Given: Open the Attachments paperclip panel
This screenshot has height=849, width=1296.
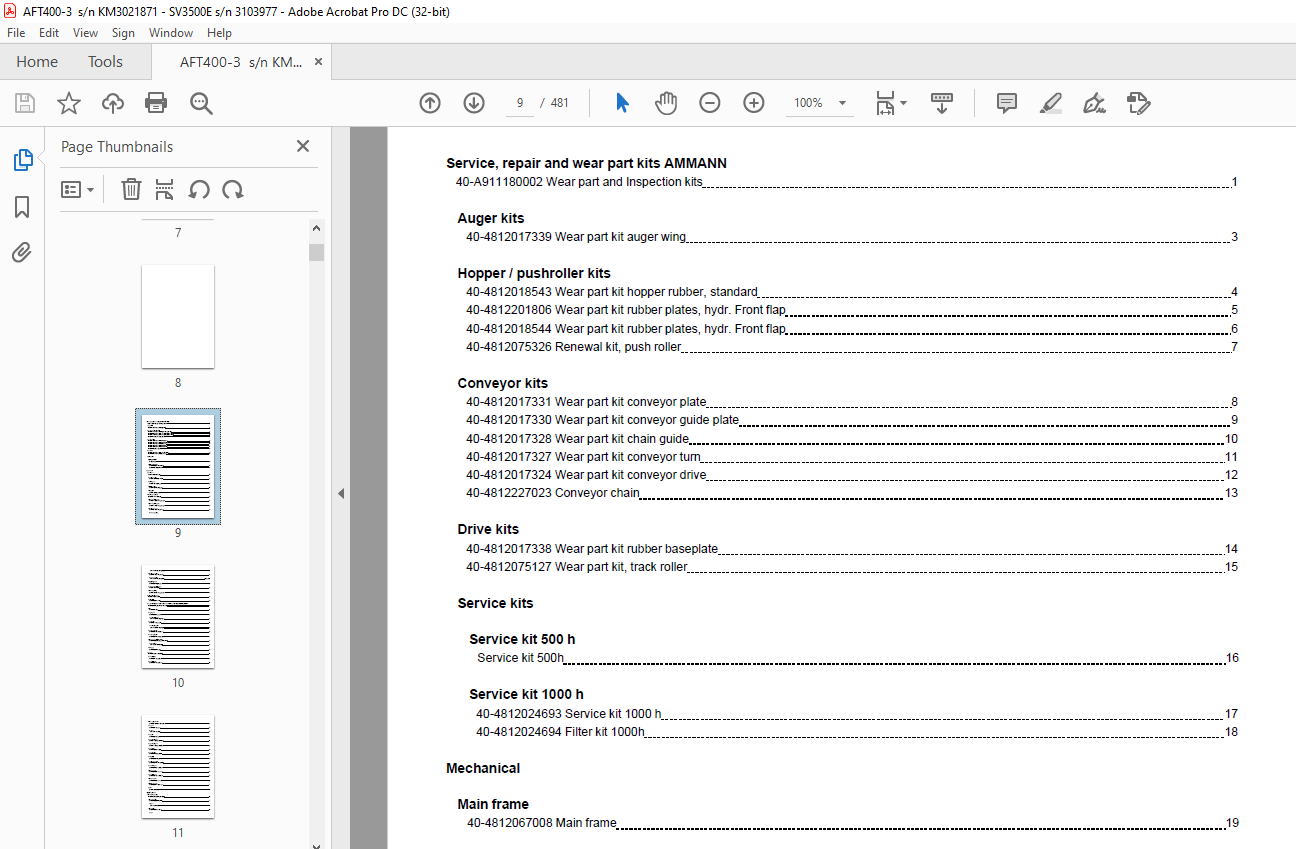Looking at the screenshot, I should click(x=22, y=252).
